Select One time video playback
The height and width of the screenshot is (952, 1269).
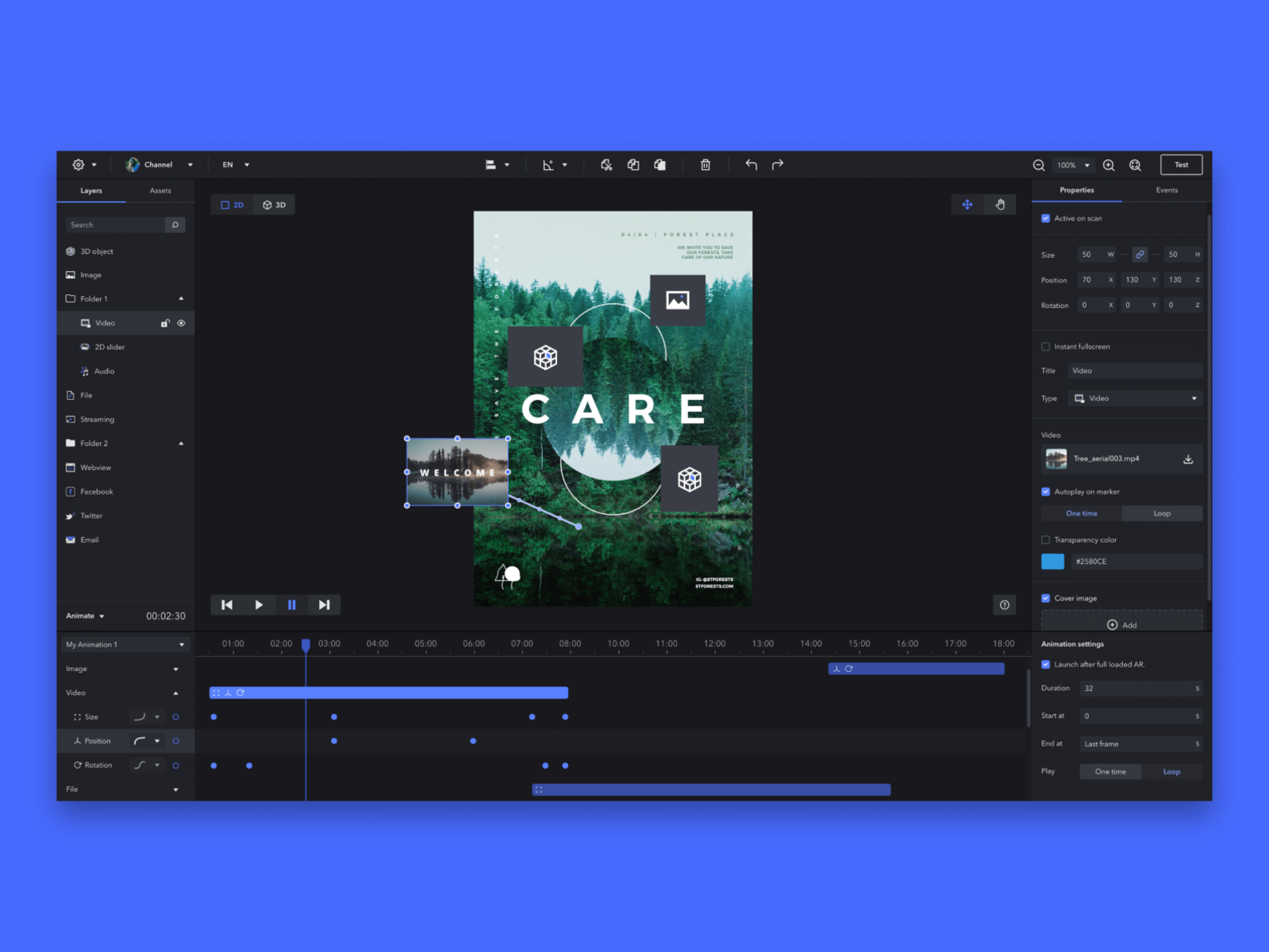(1082, 514)
